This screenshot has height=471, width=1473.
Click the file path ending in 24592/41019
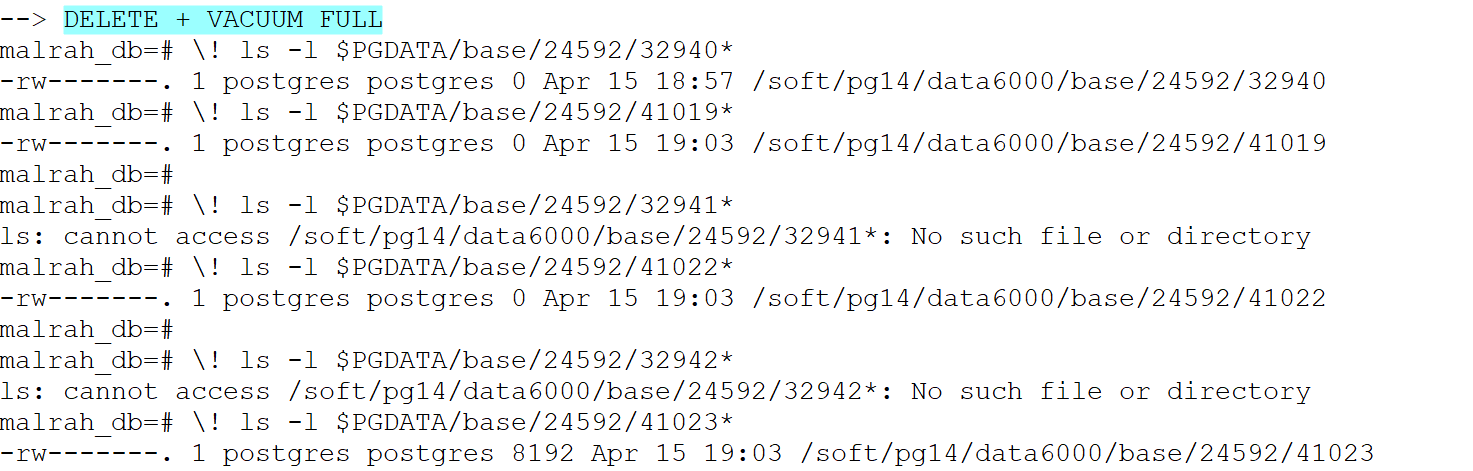click(x=1039, y=143)
